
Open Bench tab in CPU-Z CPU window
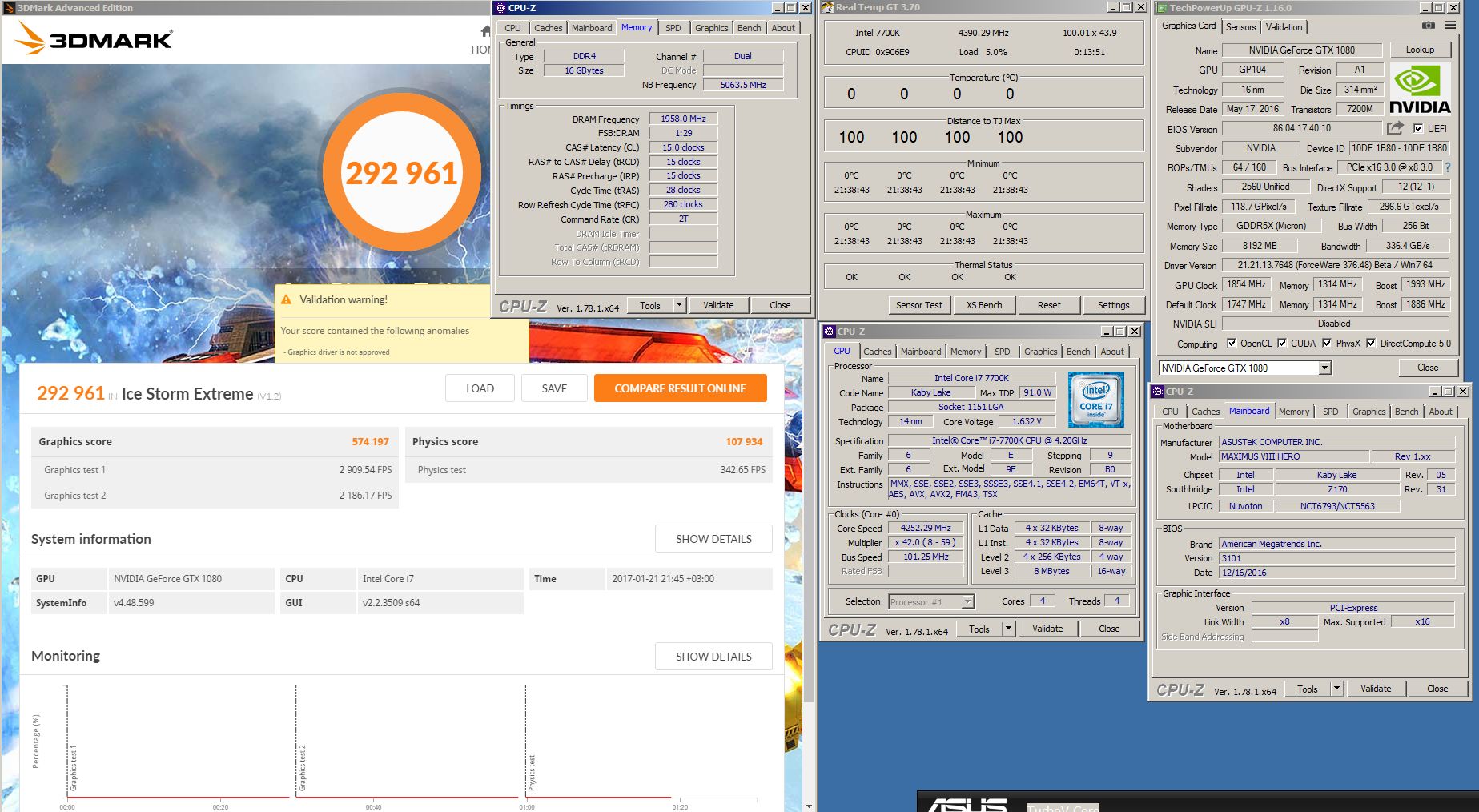[1078, 352]
